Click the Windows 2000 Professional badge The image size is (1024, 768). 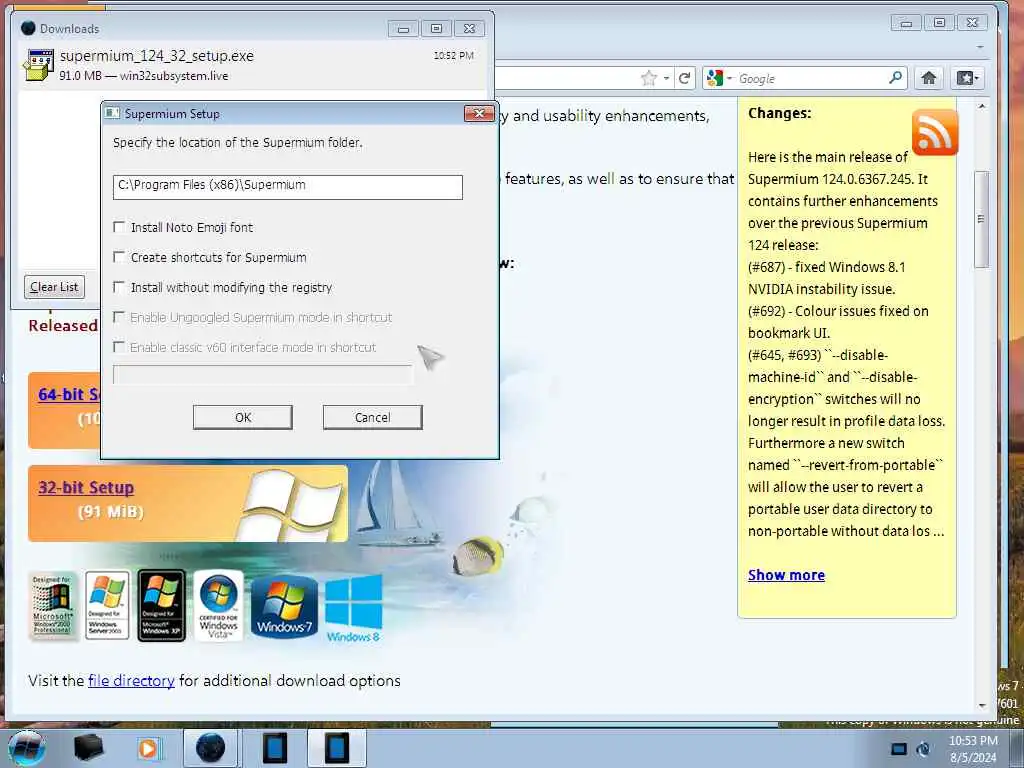(54, 606)
